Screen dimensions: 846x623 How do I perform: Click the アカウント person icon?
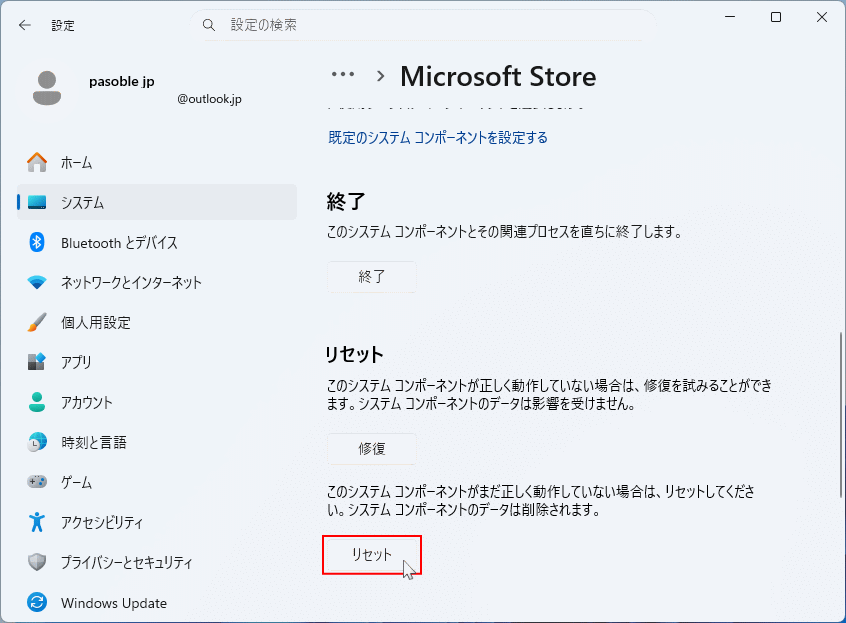coord(37,402)
